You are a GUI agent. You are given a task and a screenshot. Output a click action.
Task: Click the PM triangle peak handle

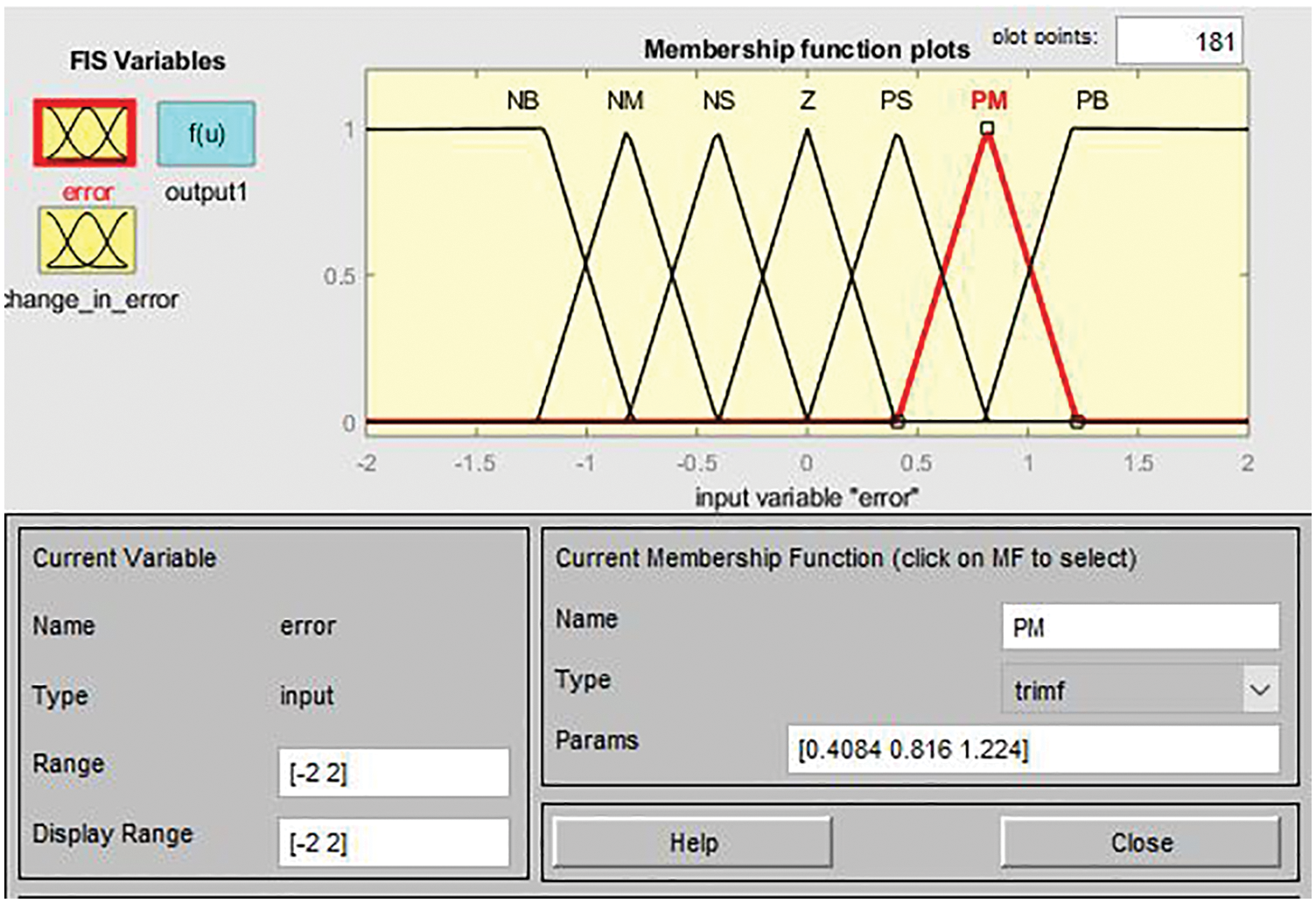987,129
